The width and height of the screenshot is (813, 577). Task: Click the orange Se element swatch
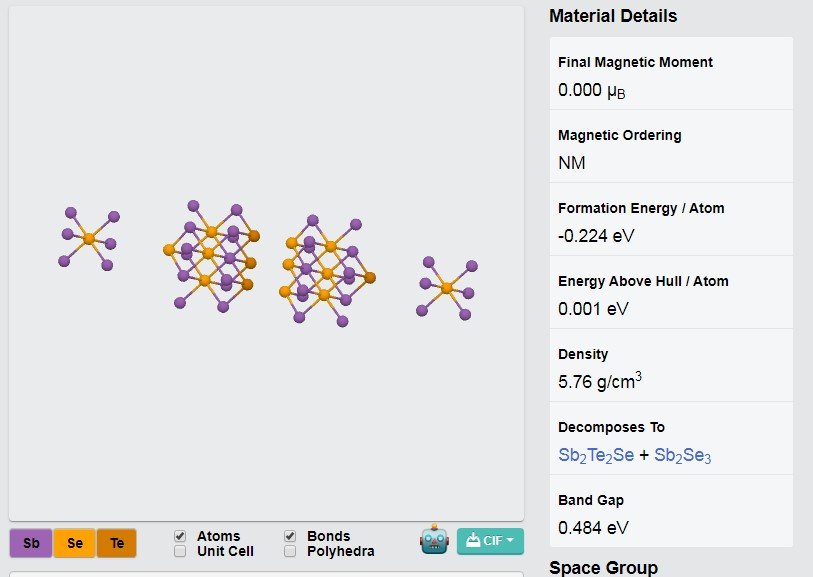75,543
